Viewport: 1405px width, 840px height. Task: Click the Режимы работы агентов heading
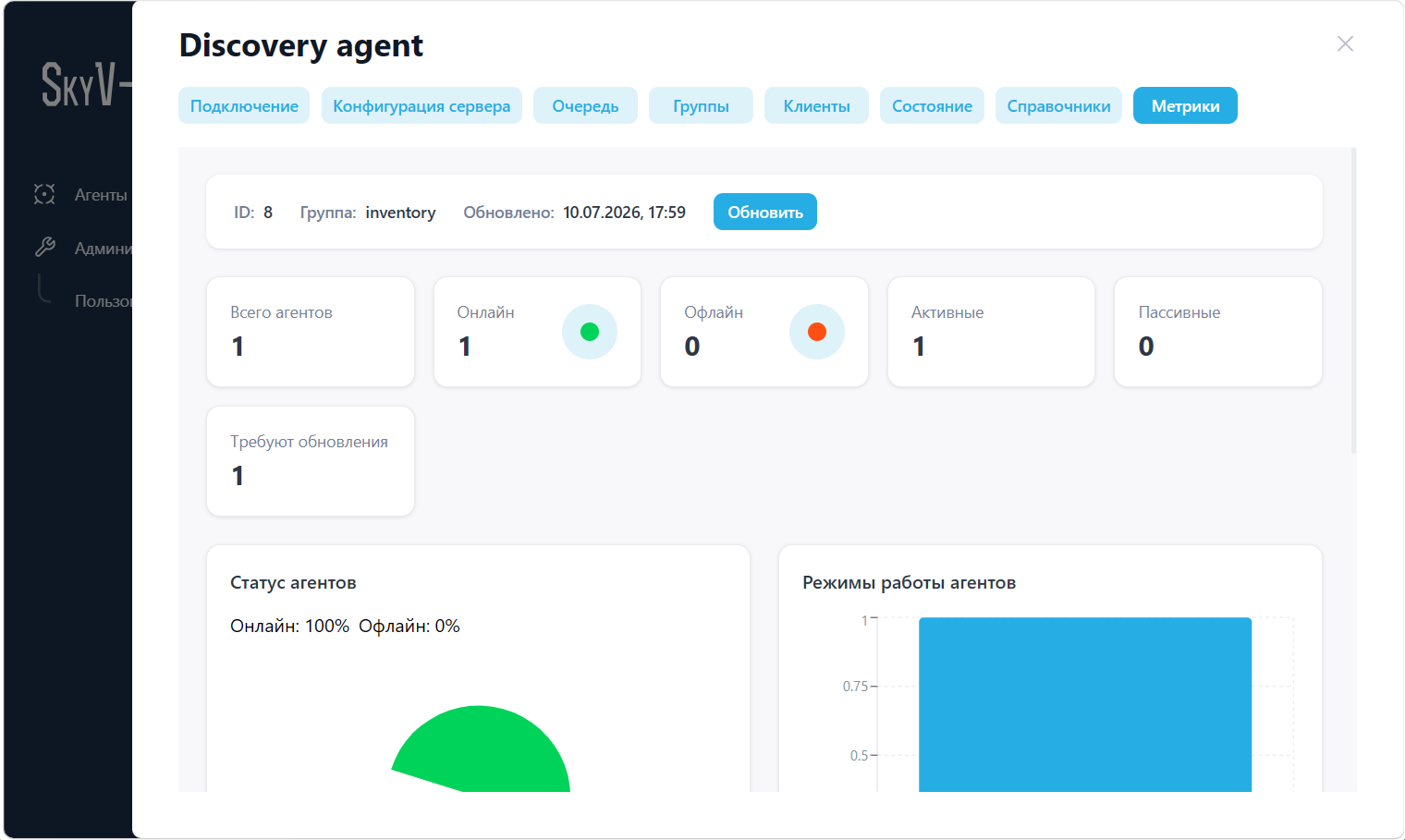coord(909,582)
